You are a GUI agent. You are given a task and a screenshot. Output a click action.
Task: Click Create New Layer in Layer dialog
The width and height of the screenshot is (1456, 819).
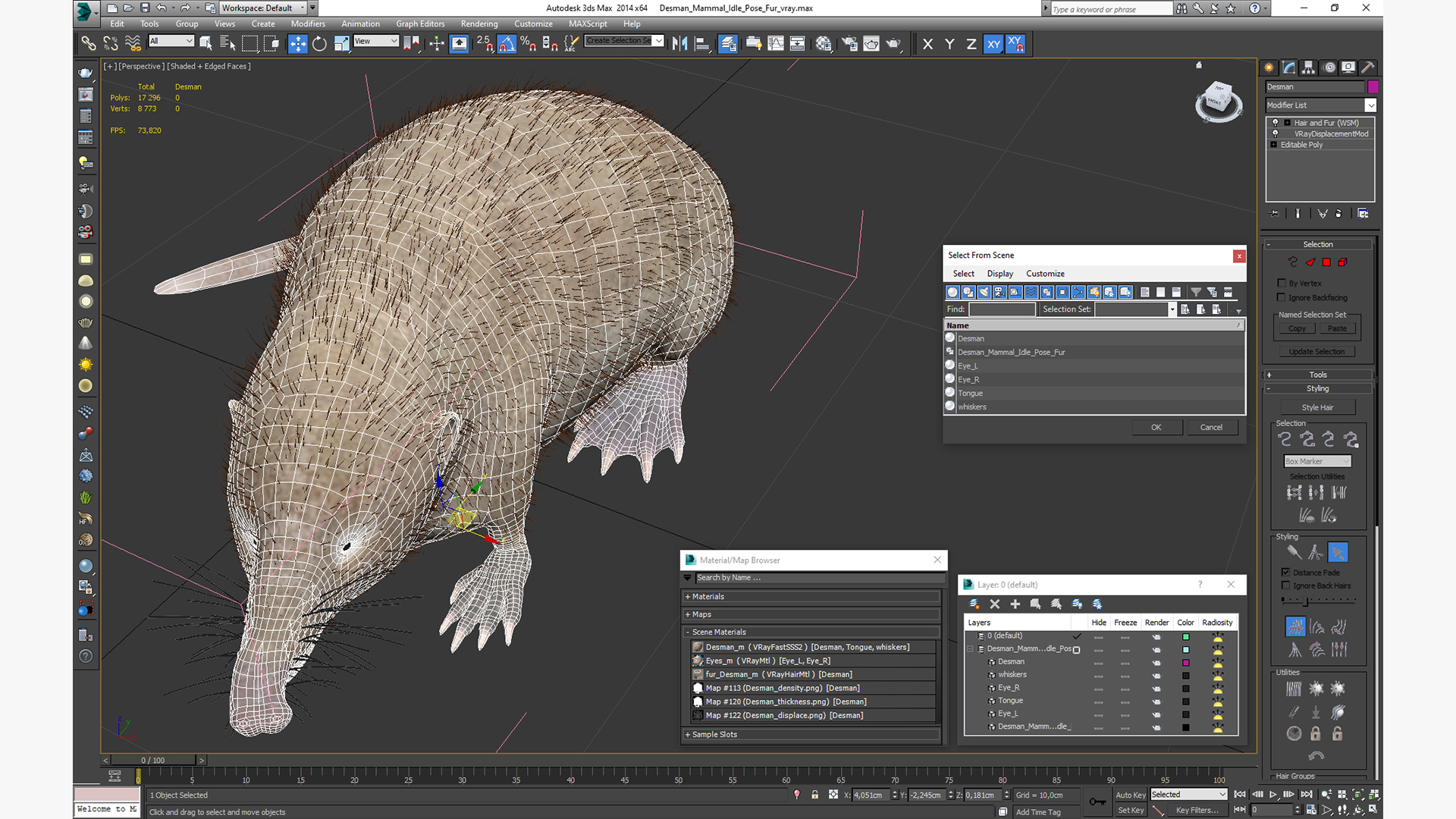[x=974, y=604]
